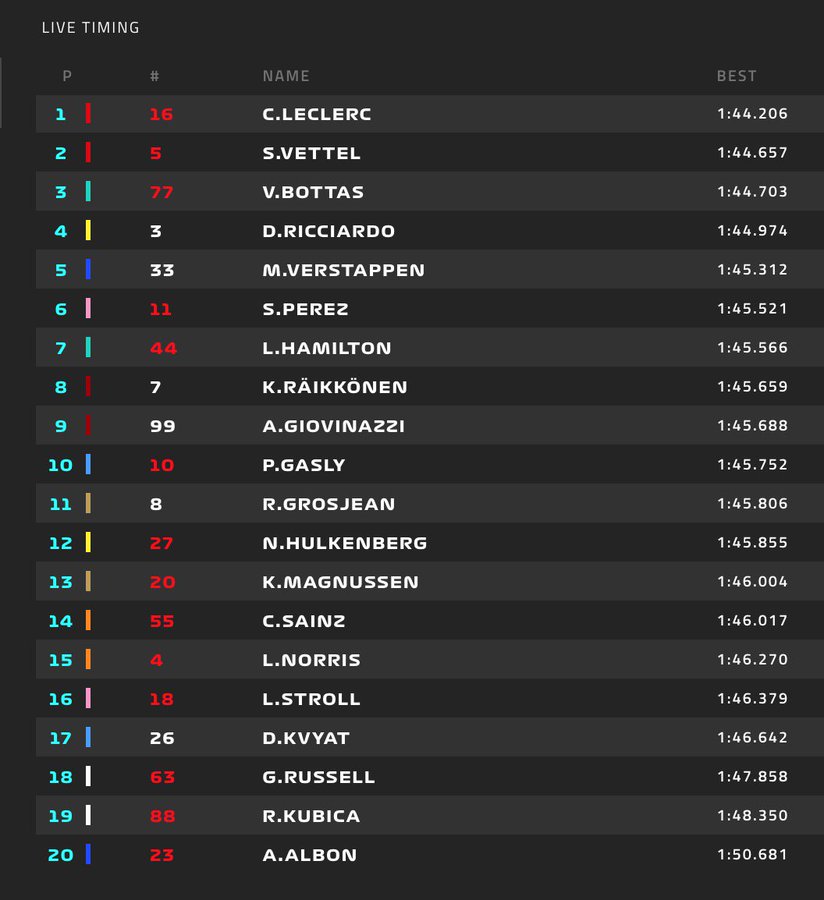Screen dimensions: 824x900
Task: Select the LIVE TIMING heading
Action: pyautogui.click(x=91, y=28)
